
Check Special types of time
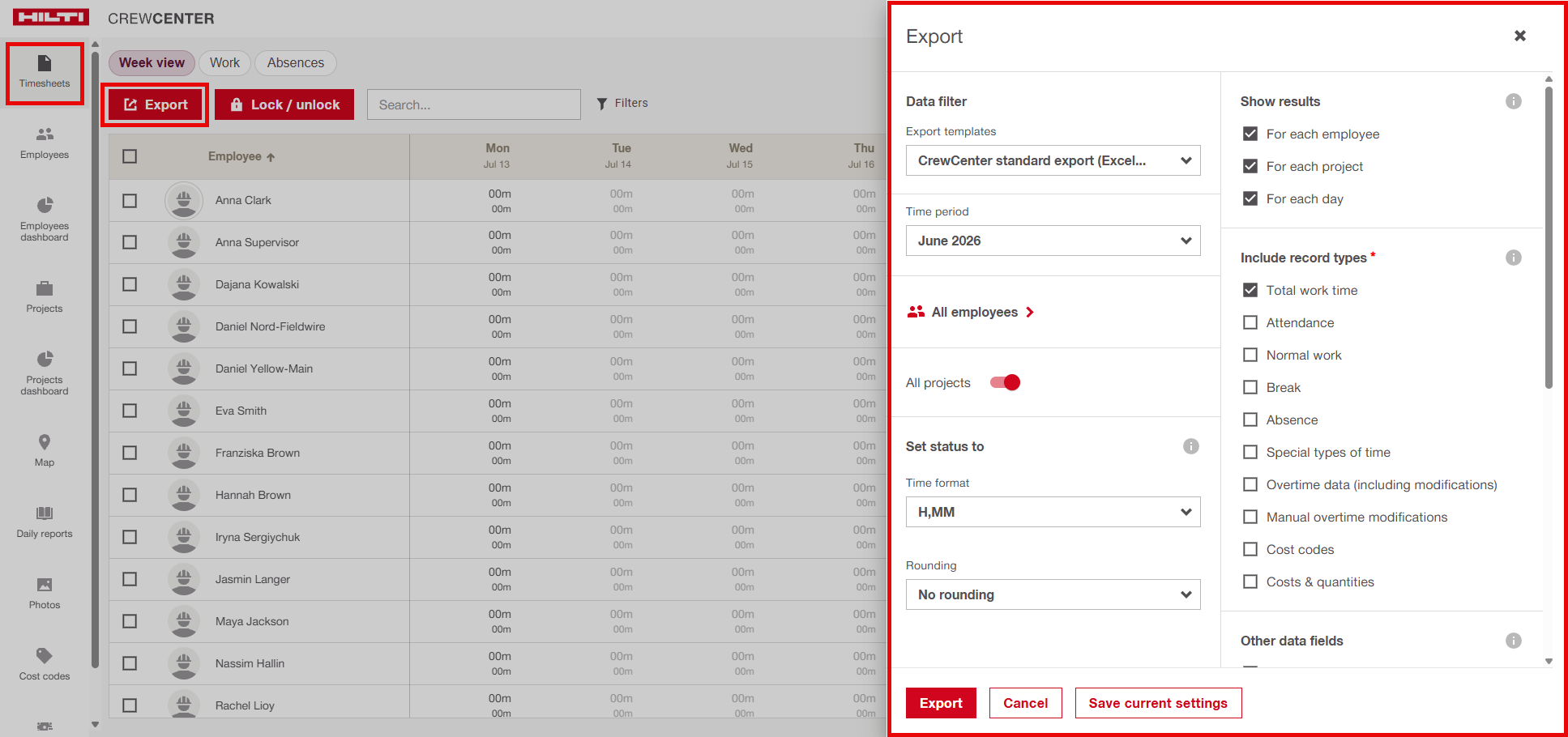click(1250, 452)
